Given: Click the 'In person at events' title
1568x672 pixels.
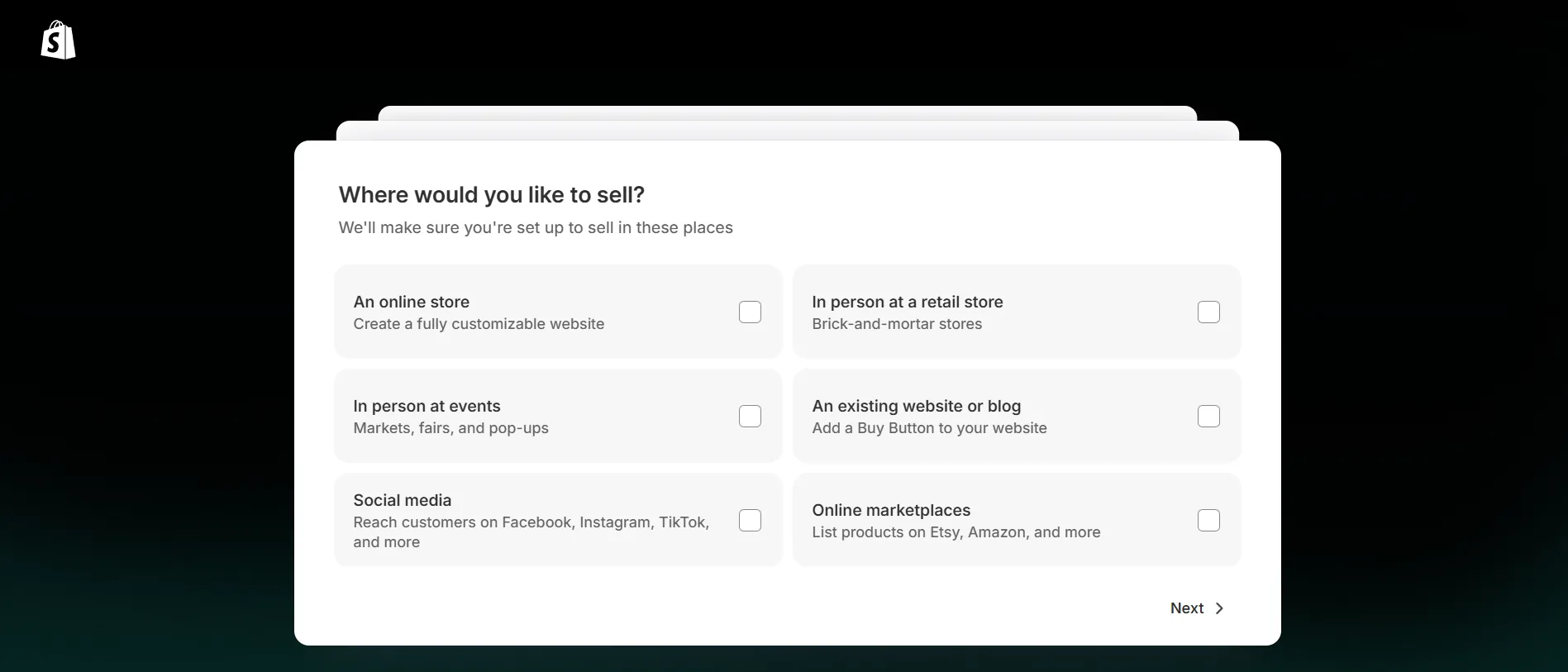Looking at the screenshot, I should click(x=427, y=406).
